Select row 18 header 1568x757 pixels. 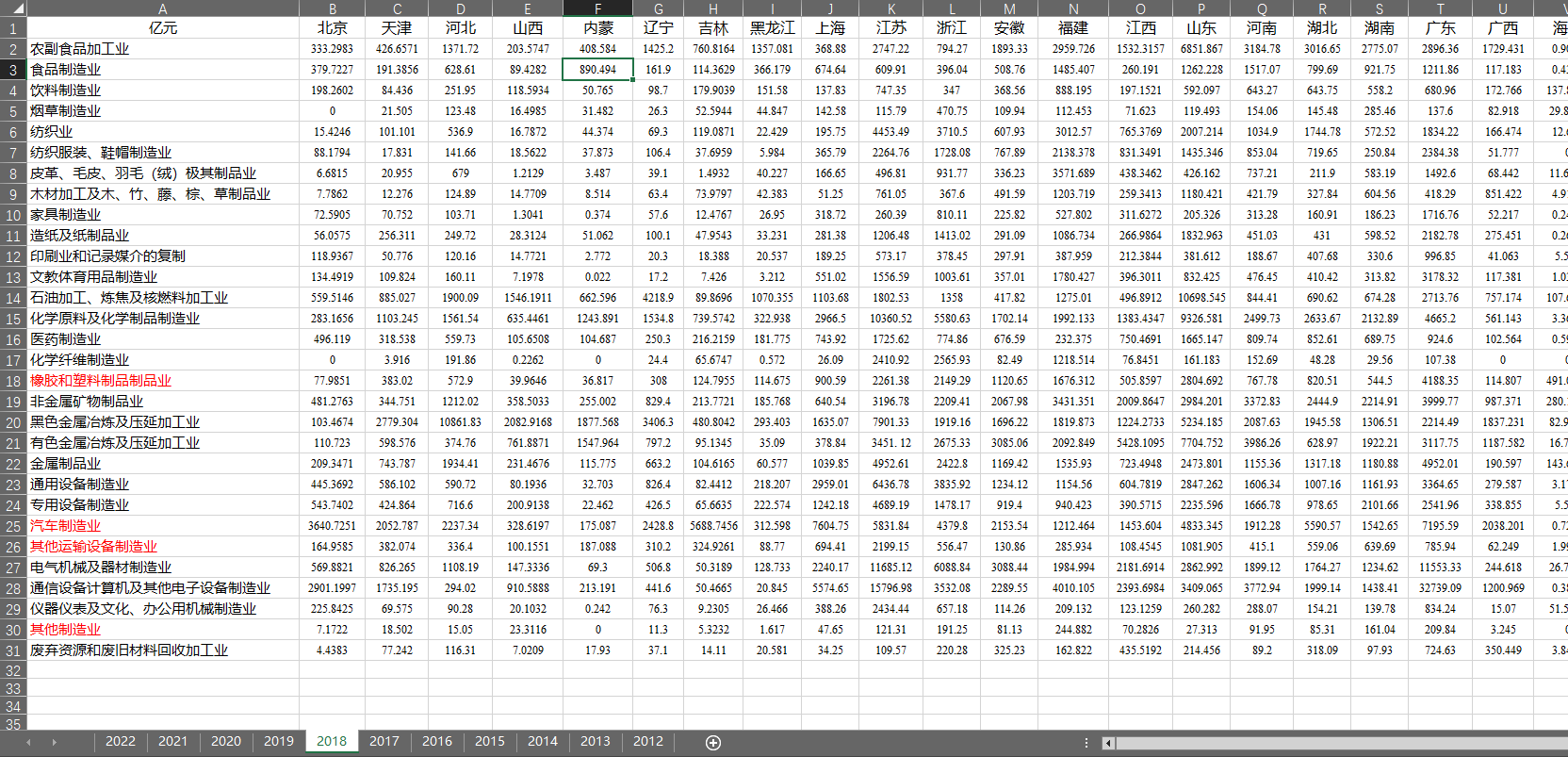(13, 381)
